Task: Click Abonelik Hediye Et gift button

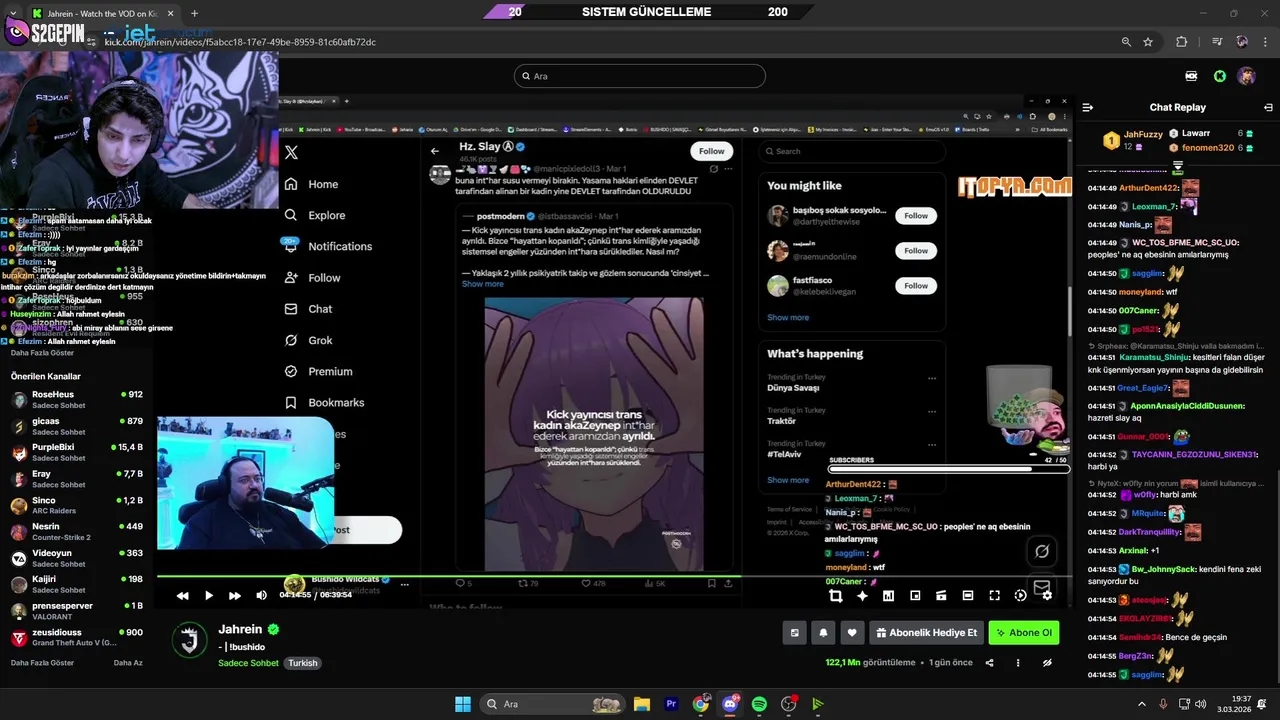Action: 926,633
